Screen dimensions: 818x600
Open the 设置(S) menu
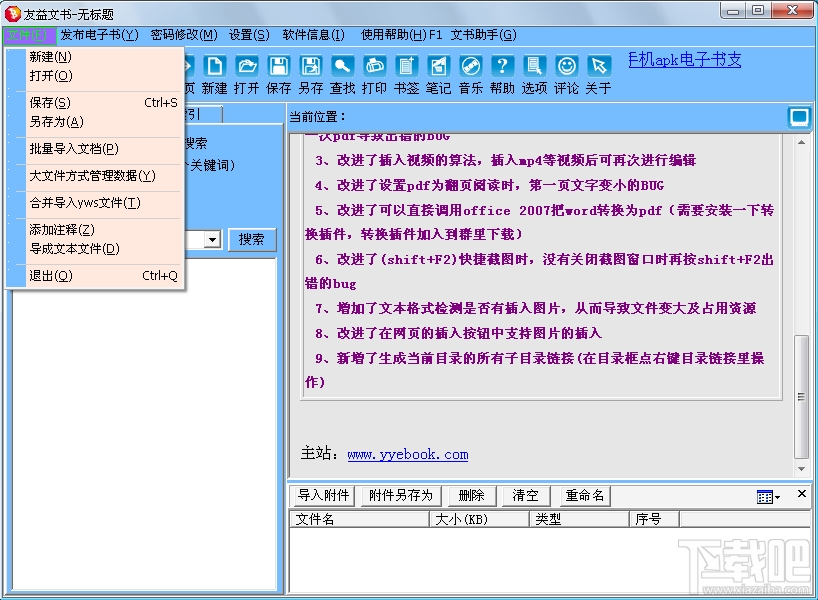click(x=249, y=35)
